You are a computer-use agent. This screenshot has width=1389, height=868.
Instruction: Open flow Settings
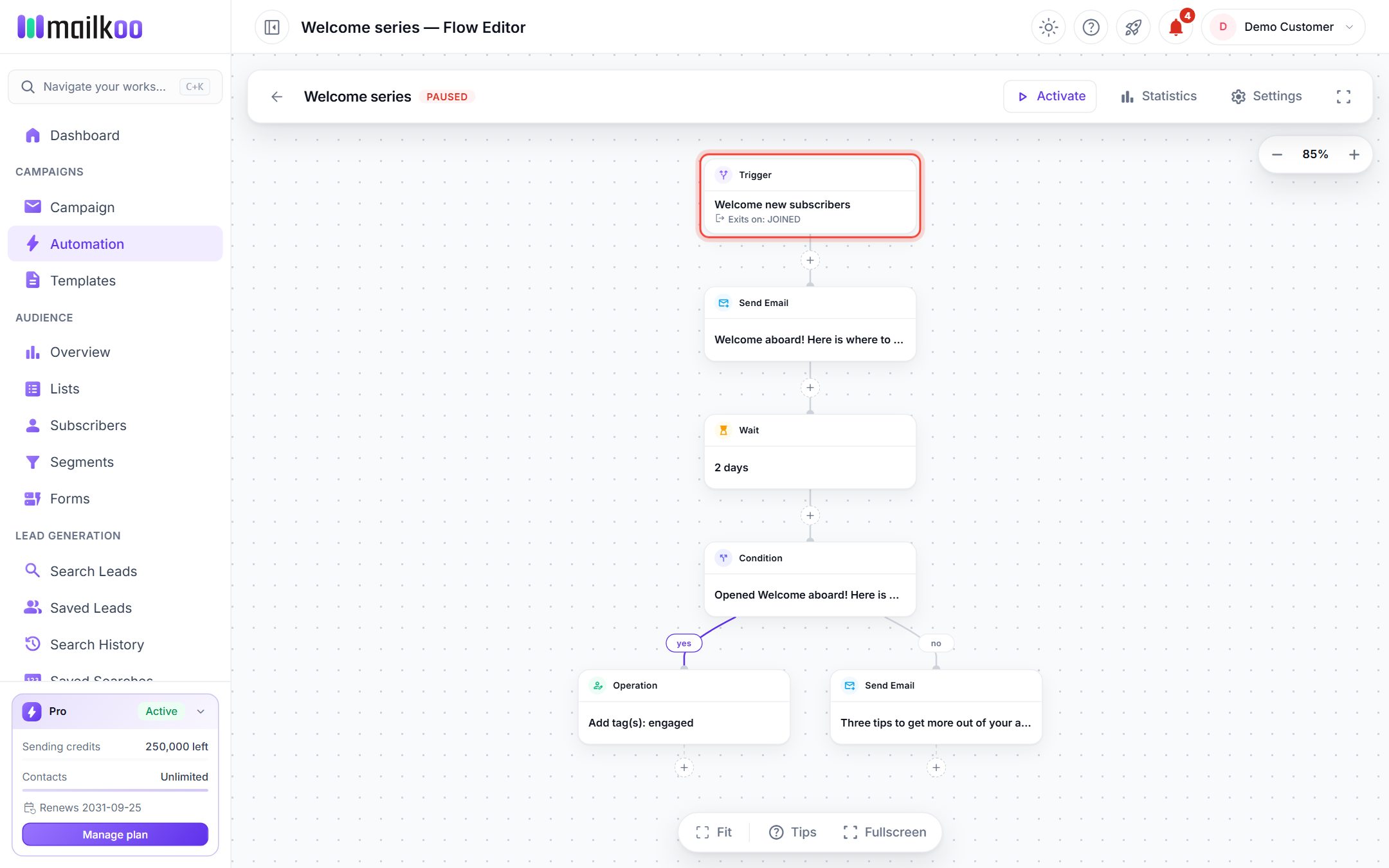(1266, 96)
